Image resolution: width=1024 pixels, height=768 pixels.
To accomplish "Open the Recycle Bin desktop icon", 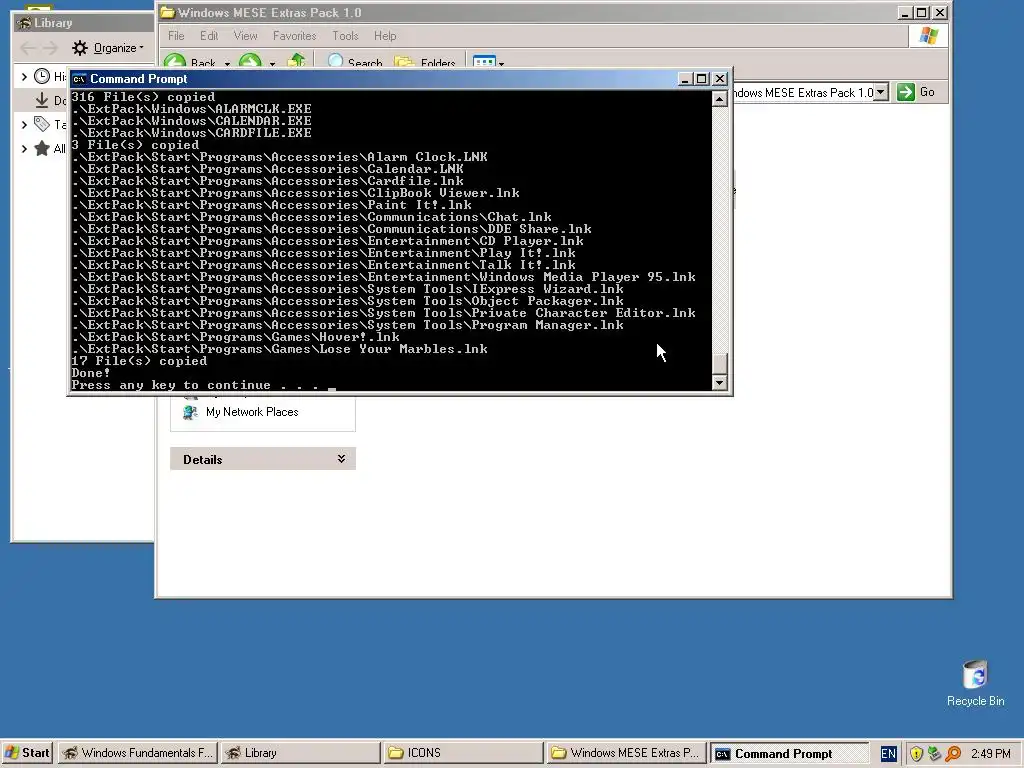I will coord(976,683).
